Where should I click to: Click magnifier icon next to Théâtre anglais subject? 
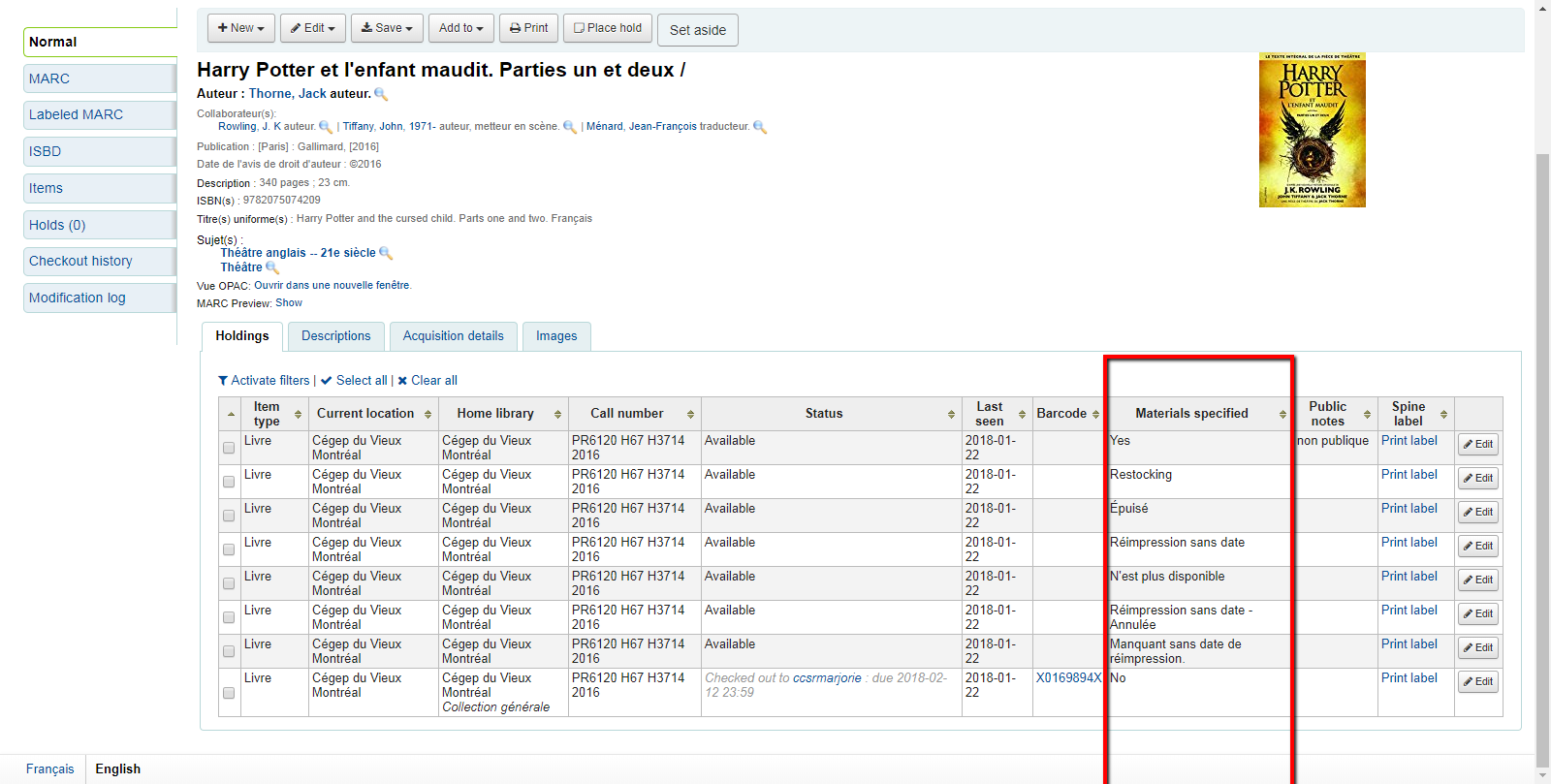pos(385,253)
